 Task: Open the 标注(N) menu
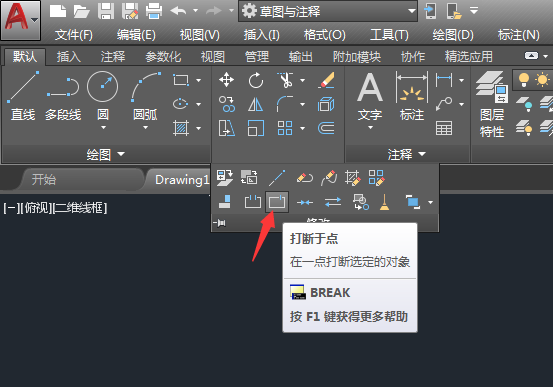pos(518,35)
